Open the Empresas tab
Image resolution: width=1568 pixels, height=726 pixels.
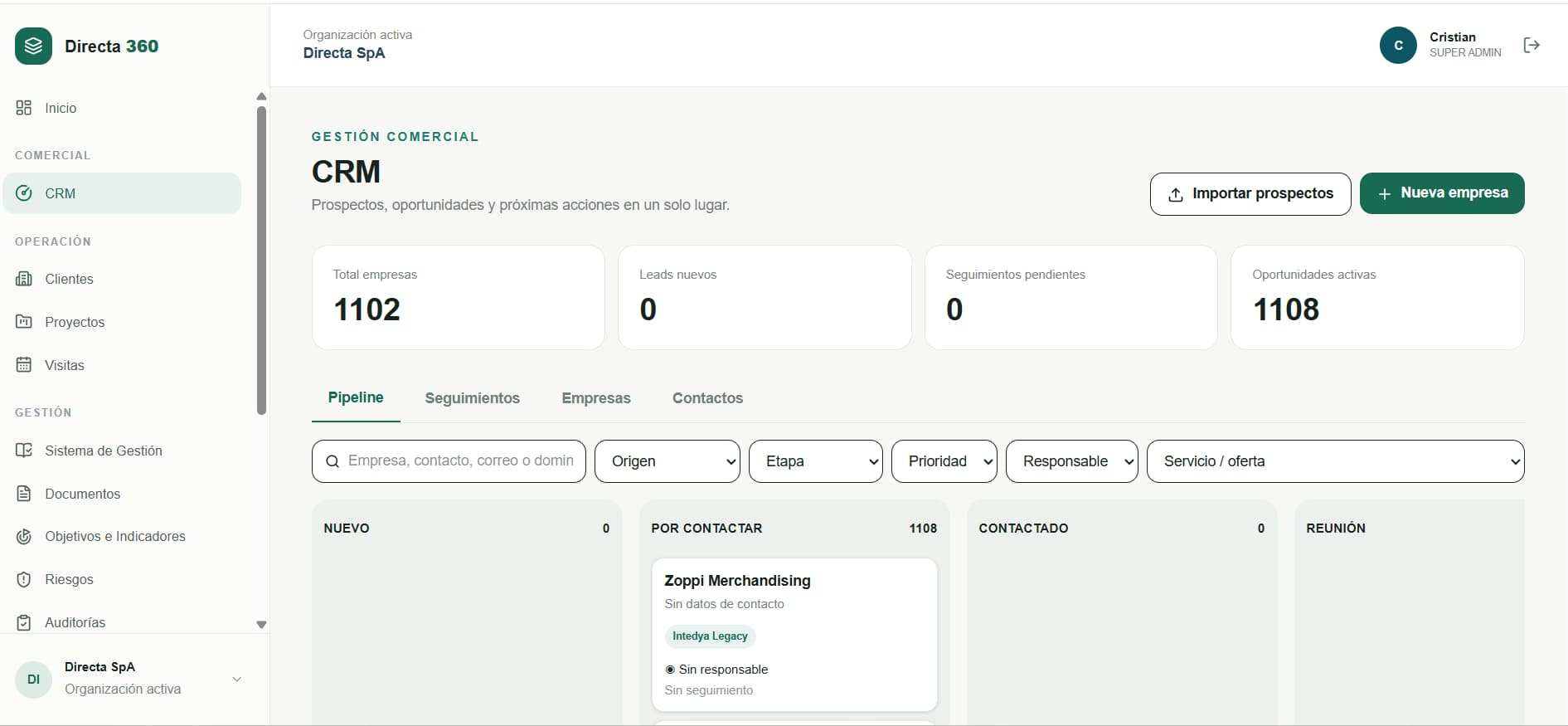coord(596,398)
